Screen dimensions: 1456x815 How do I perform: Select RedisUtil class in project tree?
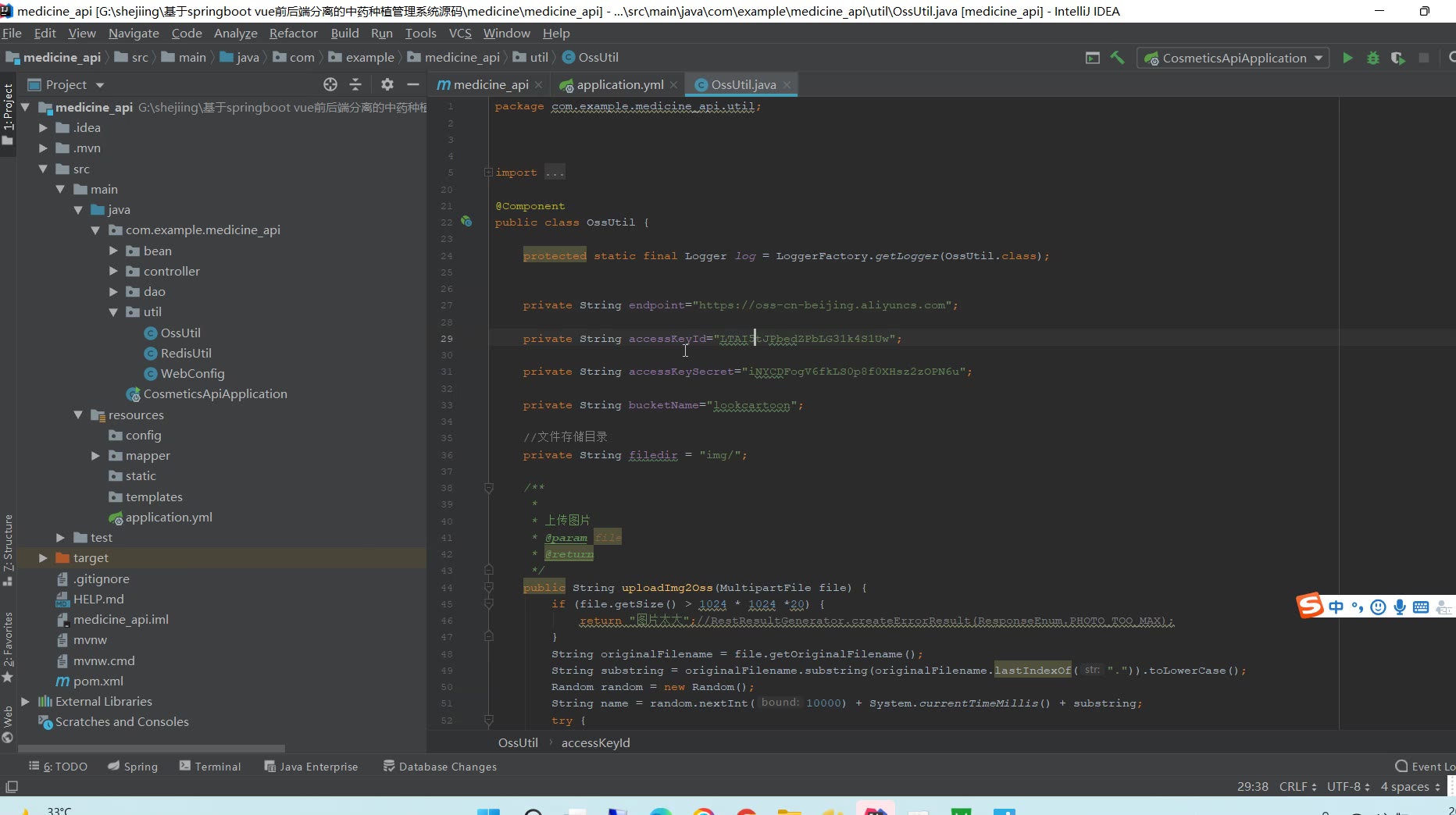(186, 353)
